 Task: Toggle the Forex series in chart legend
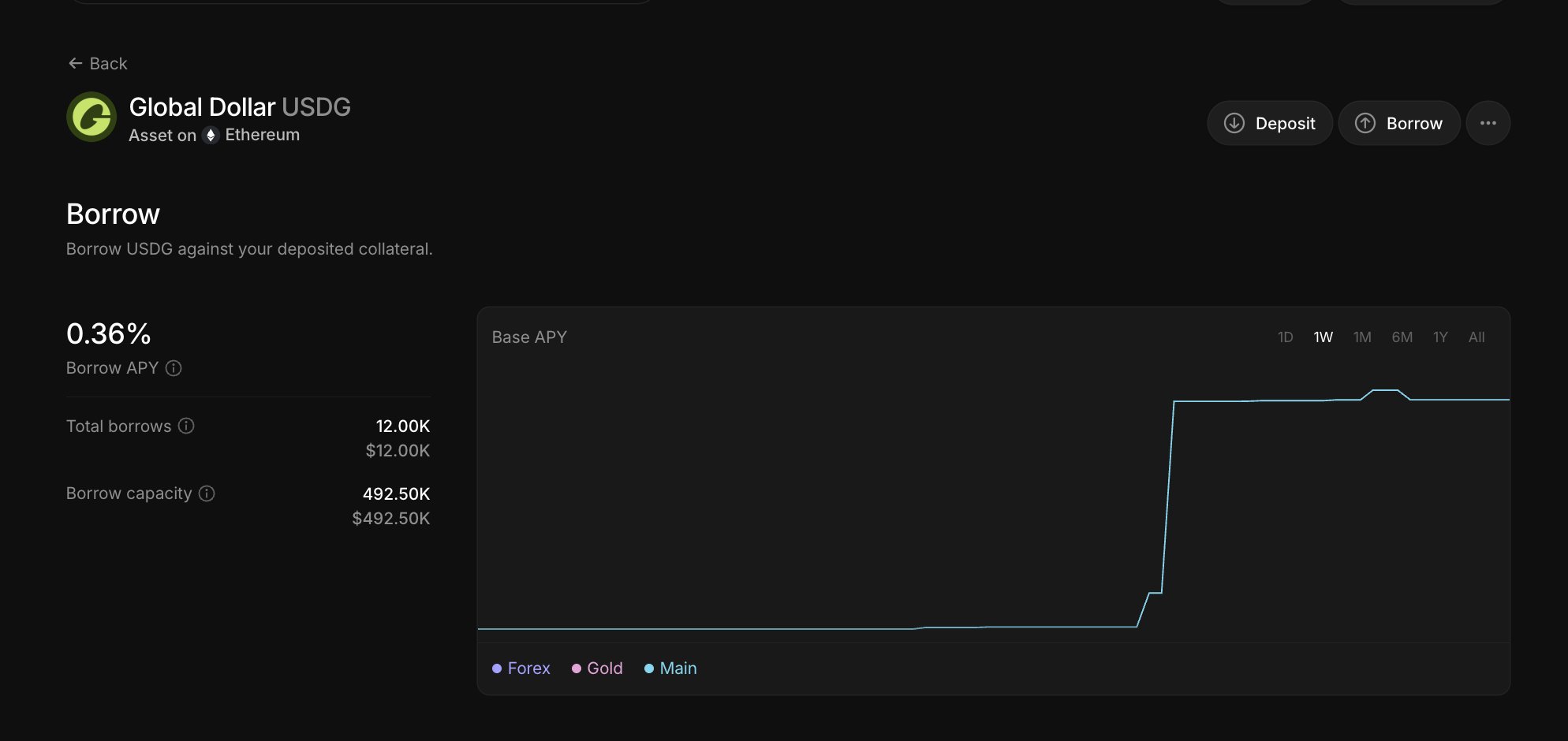521,668
